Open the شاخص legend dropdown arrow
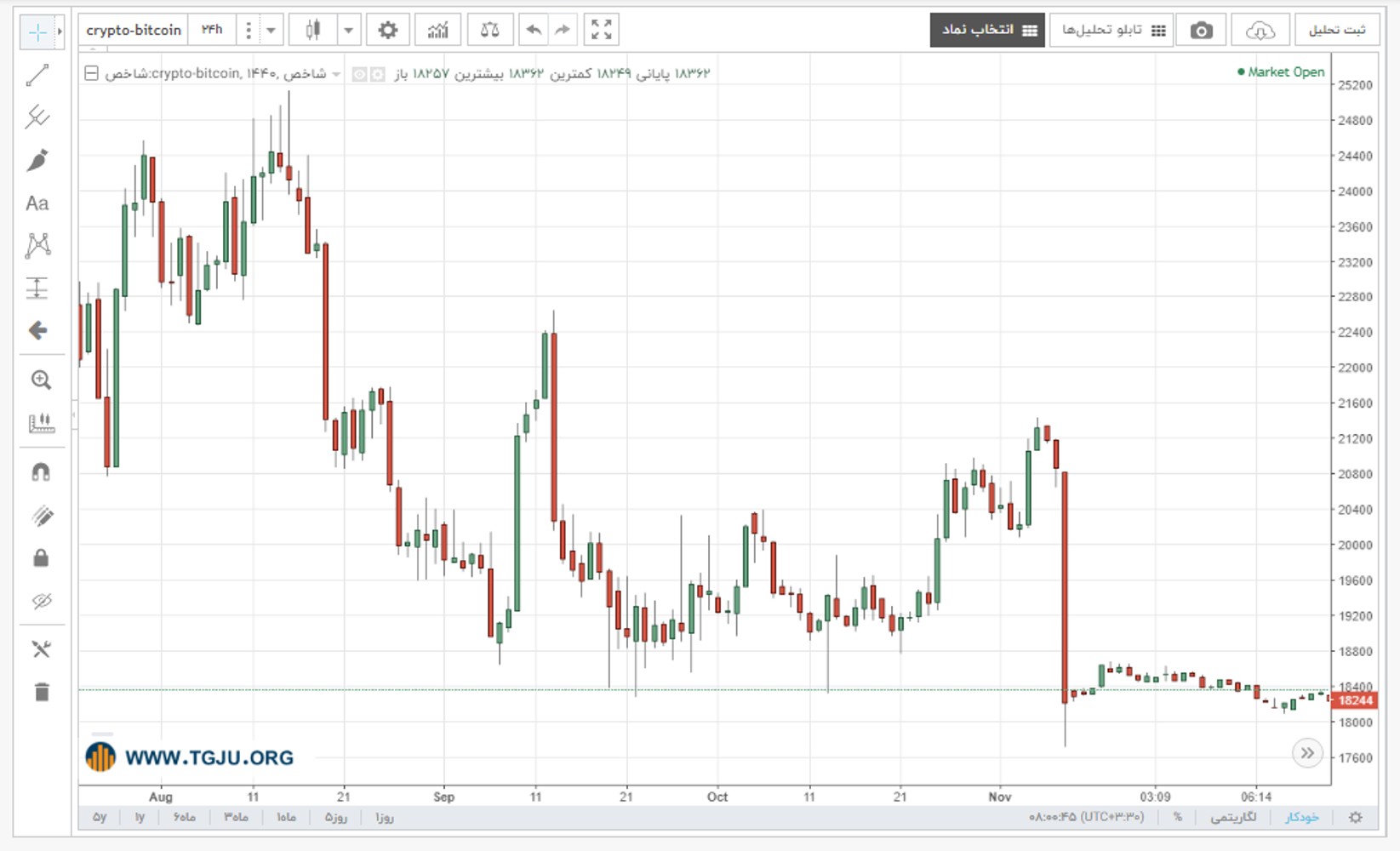This screenshot has width=1400, height=851. point(336,74)
